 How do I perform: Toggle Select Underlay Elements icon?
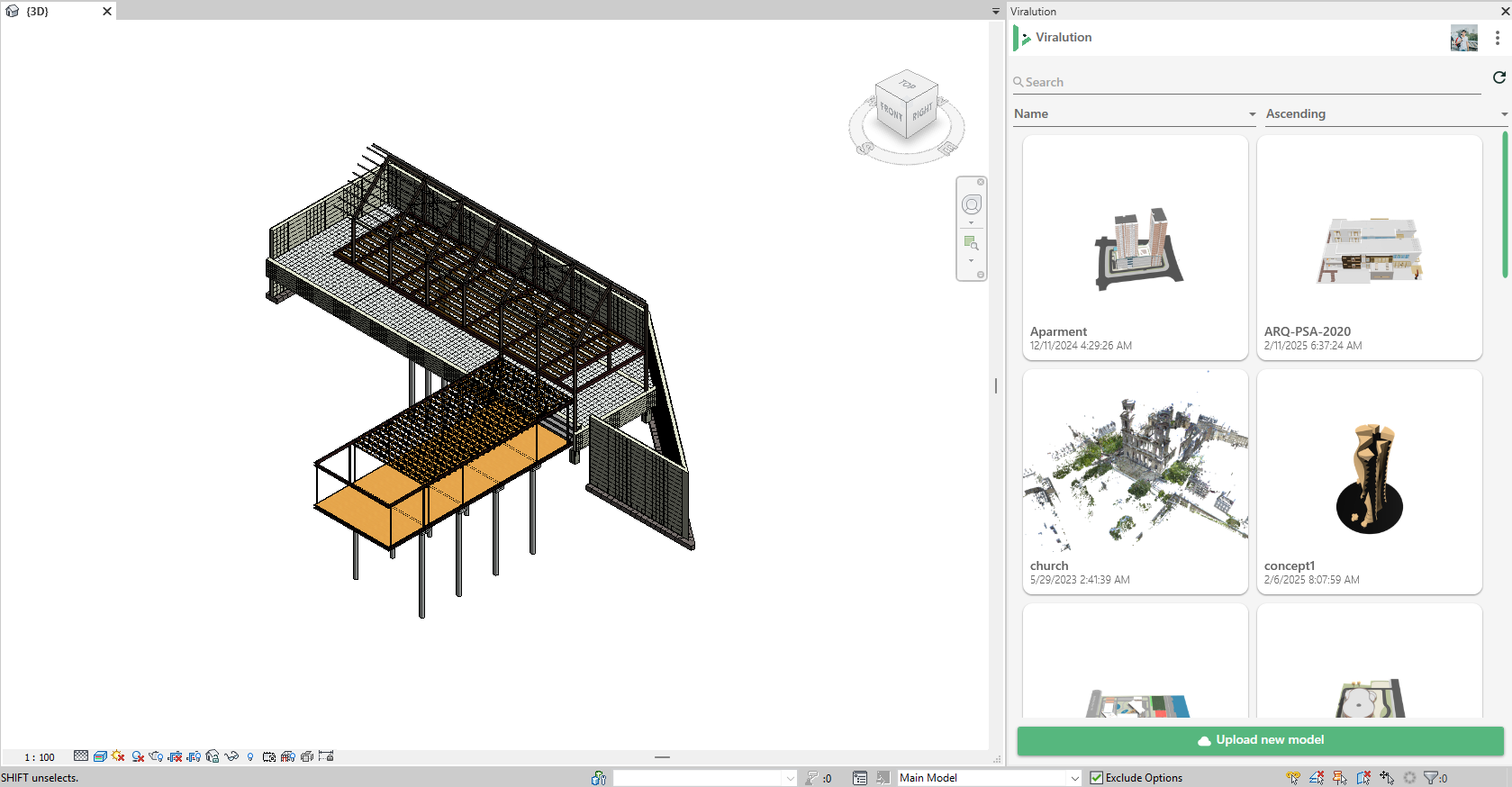point(1317,778)
